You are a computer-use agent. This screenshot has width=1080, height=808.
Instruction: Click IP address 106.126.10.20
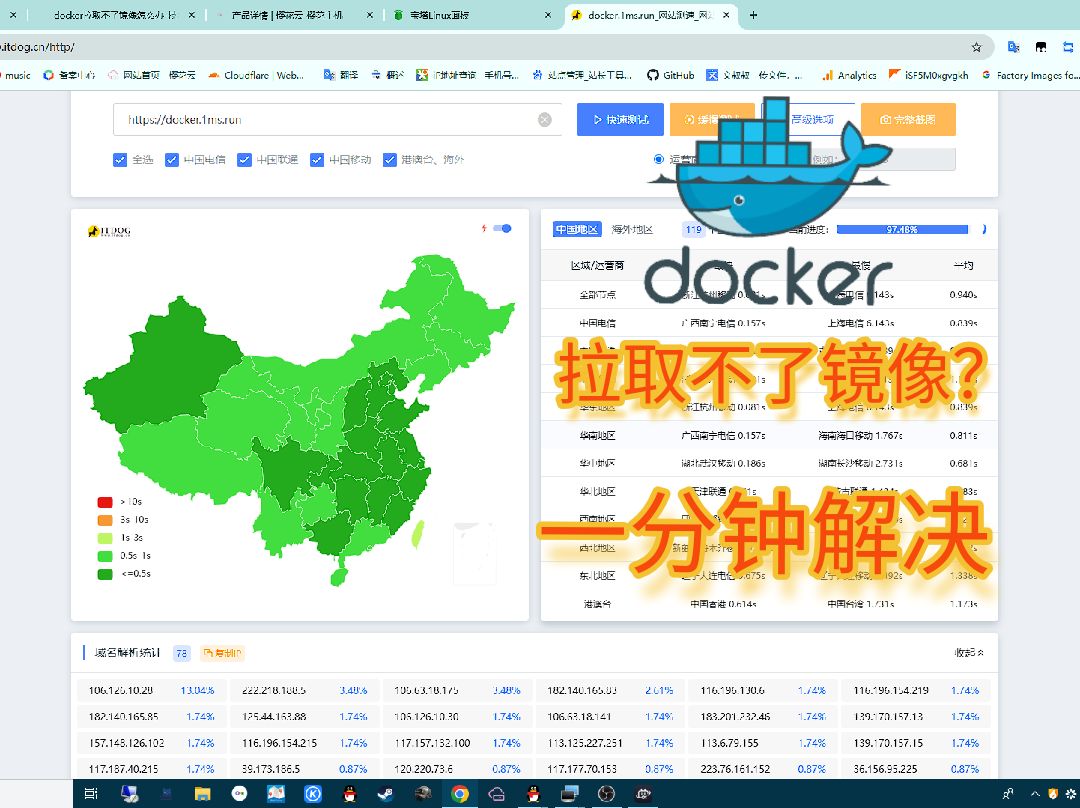[121, 690]
